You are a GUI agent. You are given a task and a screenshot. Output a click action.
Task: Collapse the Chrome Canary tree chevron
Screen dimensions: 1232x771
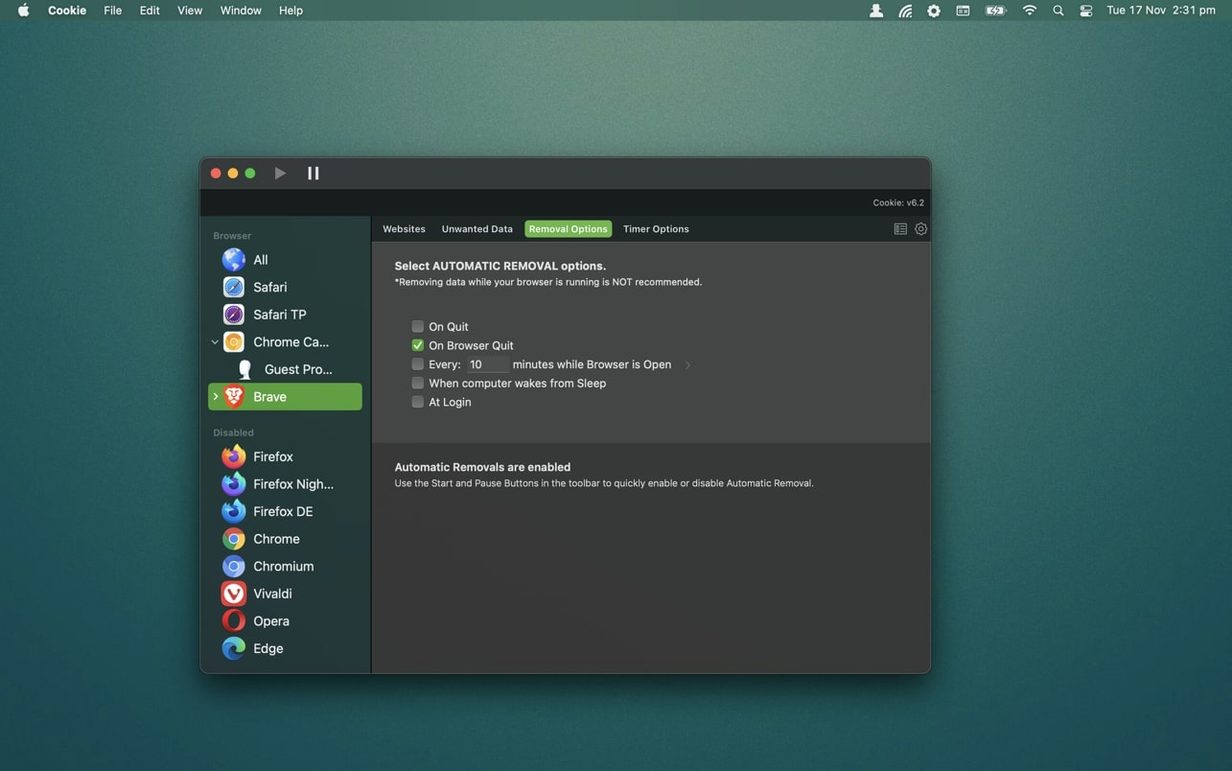tap(215, 342)
